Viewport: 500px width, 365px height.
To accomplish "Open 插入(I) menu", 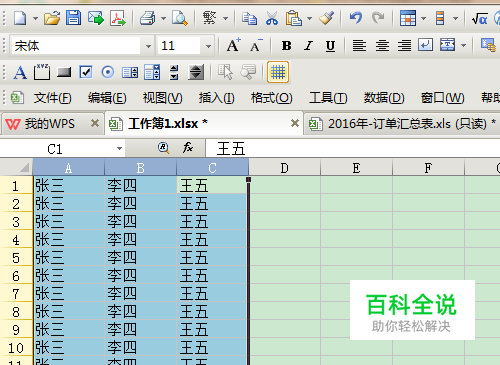I will 217,98.
